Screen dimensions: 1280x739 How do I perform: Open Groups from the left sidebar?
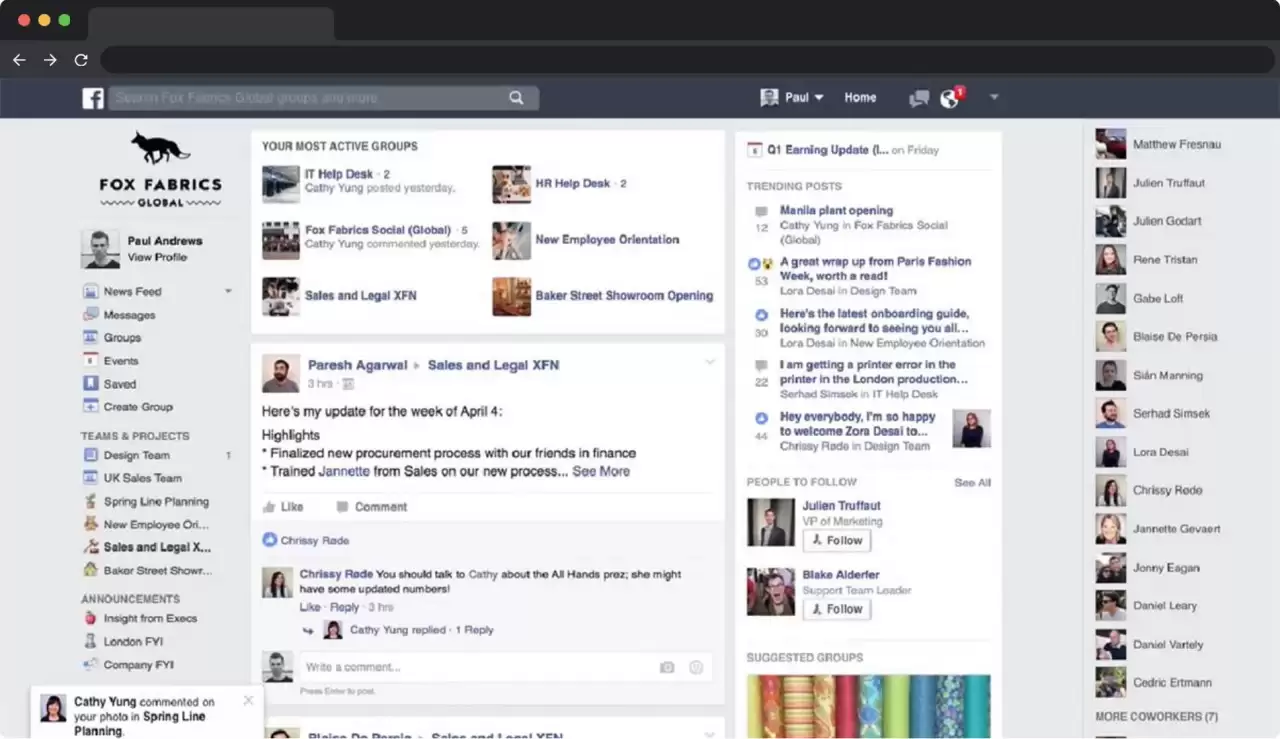tap(131, 338)
